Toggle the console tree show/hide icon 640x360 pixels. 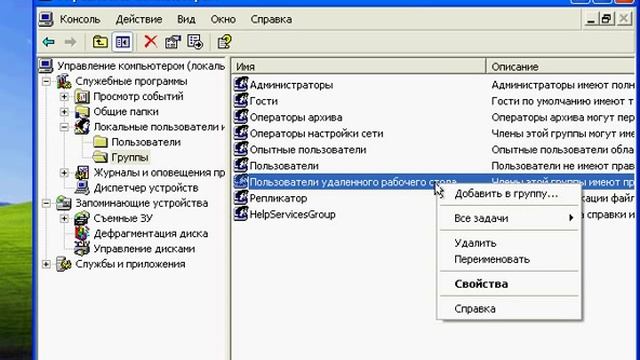click(x=122, y=42)
